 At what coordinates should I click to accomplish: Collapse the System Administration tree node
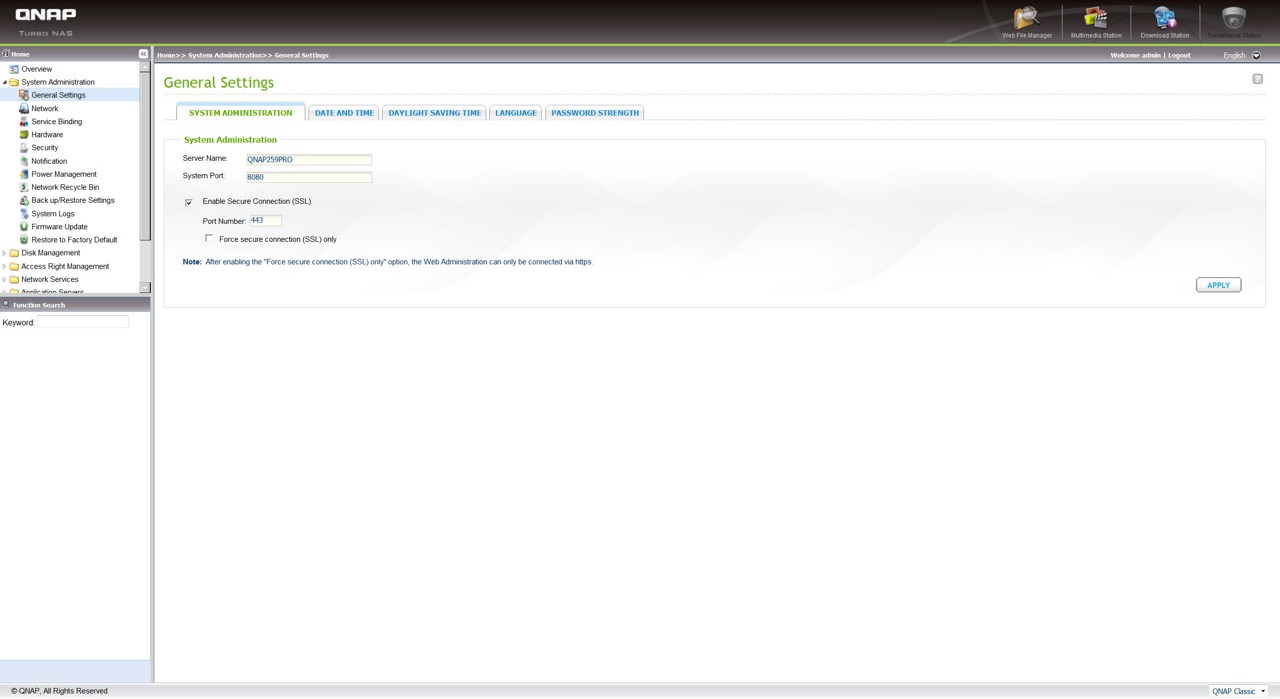[x=5, y=82]
